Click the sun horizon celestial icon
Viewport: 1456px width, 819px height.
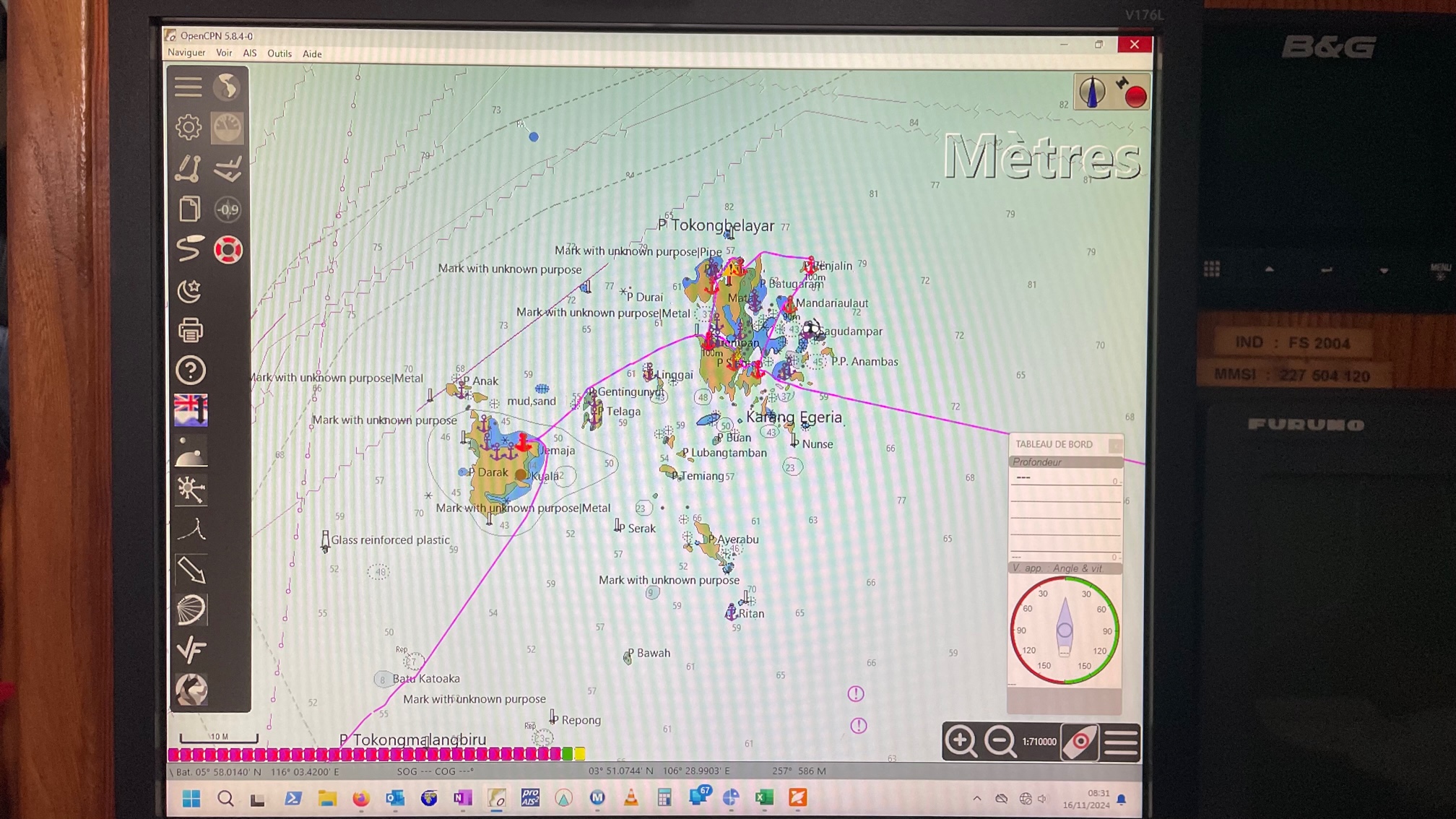tap(191, 451)
